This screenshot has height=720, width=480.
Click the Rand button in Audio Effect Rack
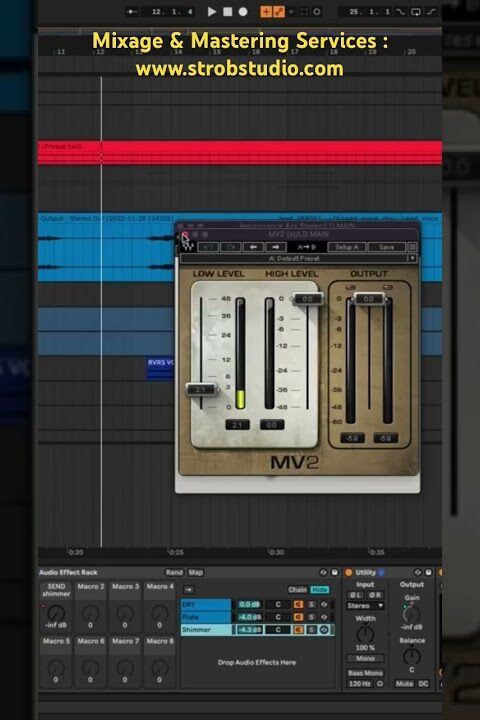(174, 572)
